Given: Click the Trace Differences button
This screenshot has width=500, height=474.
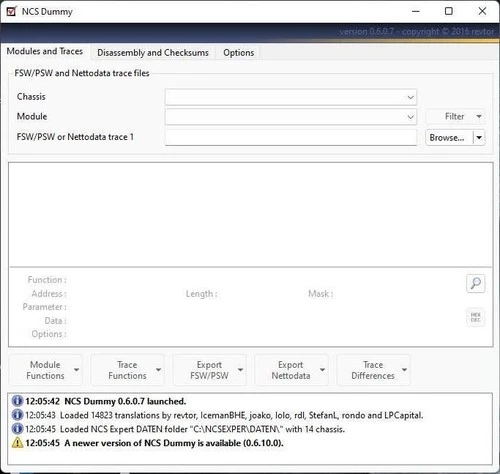Looking at the screenshot, I should [373, 370].
